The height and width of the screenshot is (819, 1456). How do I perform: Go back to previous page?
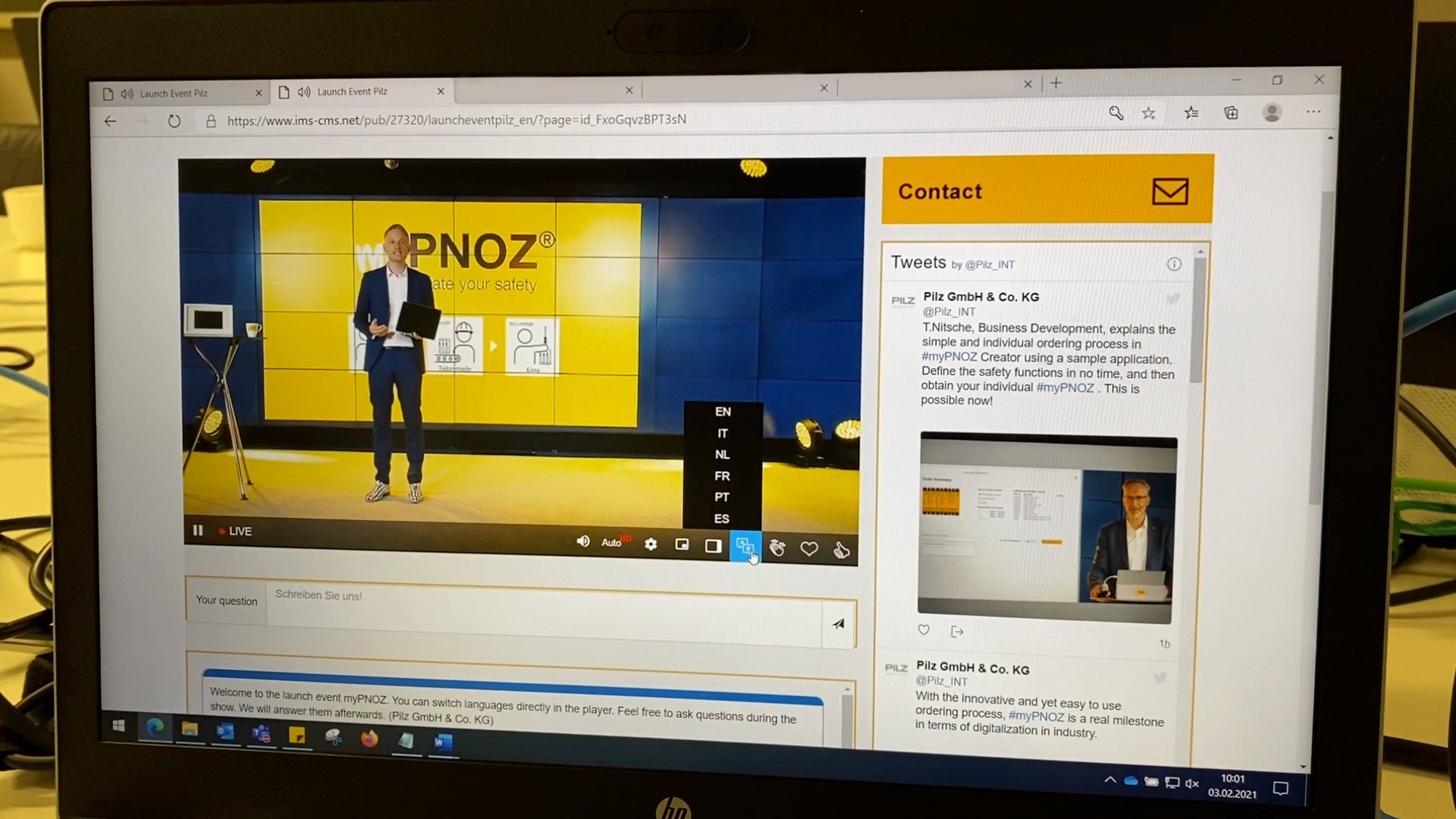click(x=110, y=121)
